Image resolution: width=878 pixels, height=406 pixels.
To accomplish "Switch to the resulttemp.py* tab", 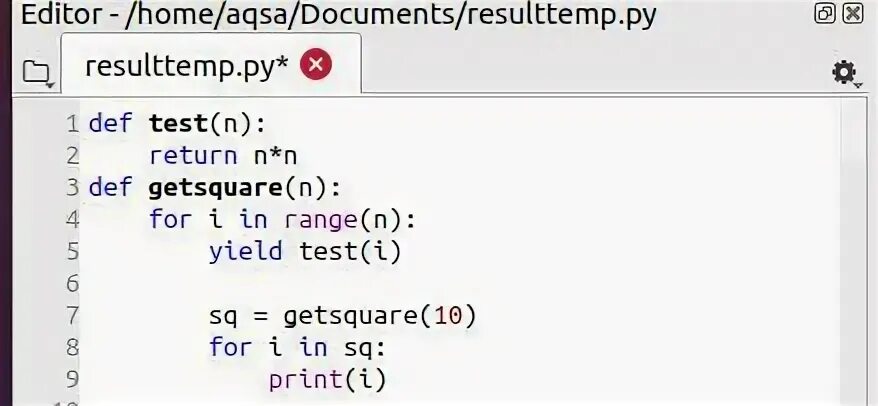I will coord(186,66).
